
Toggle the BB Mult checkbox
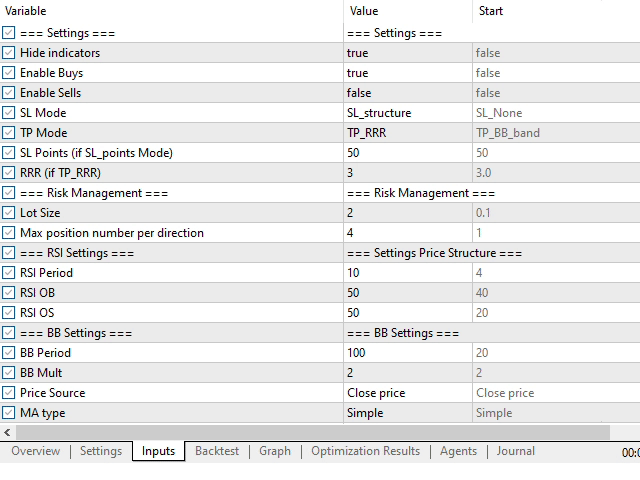9,373
